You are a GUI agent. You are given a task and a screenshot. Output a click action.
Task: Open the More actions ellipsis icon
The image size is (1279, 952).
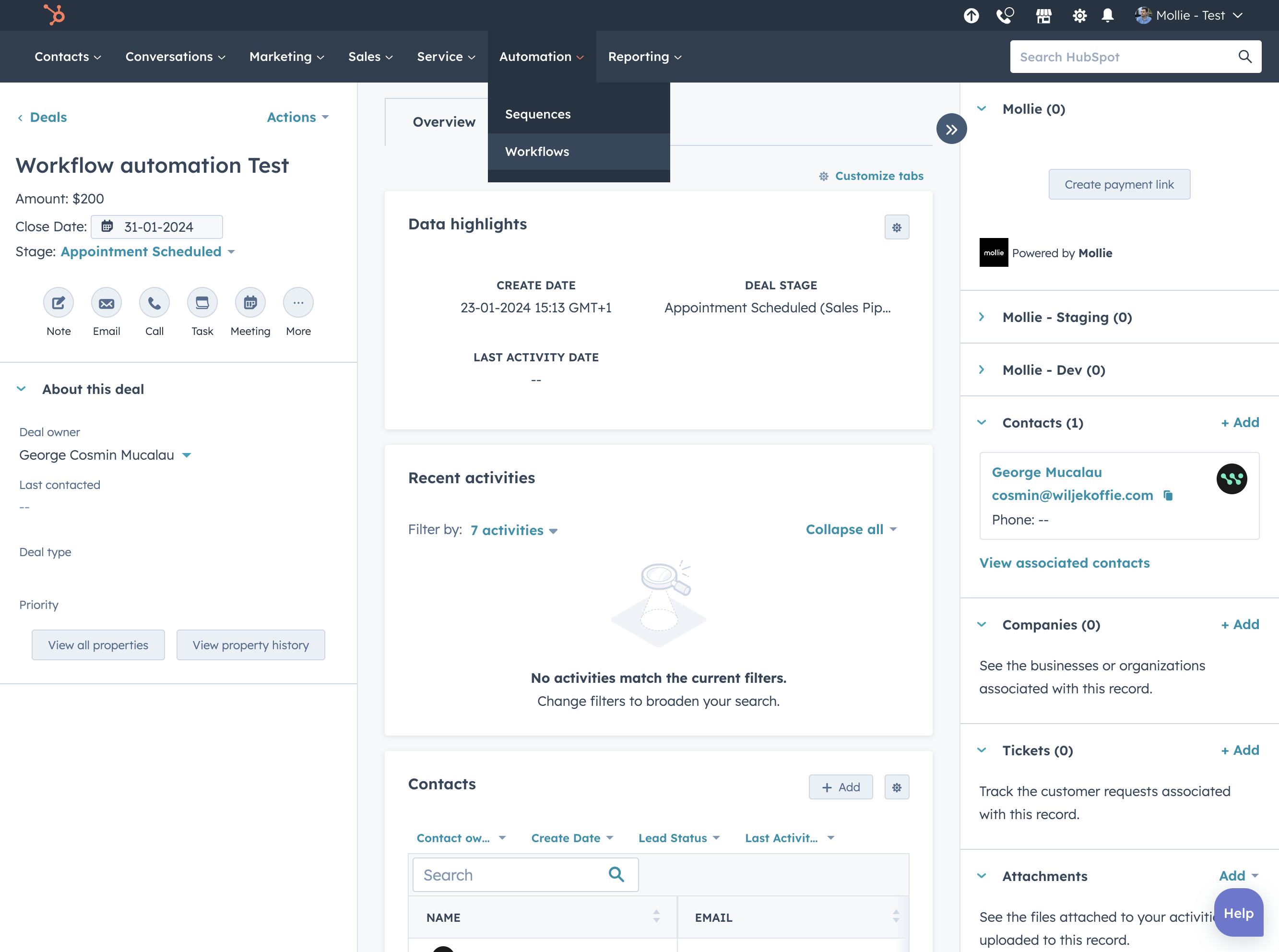tap(298, 303)
